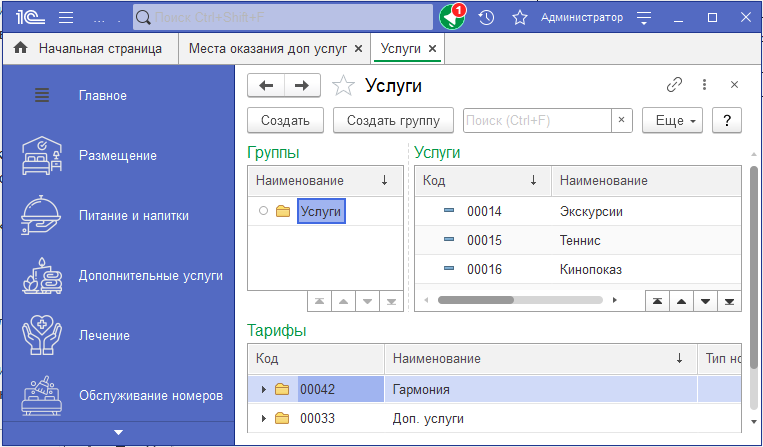Go to Начальная страница tab
763x447 pixels.
click(x=99, y=48)
